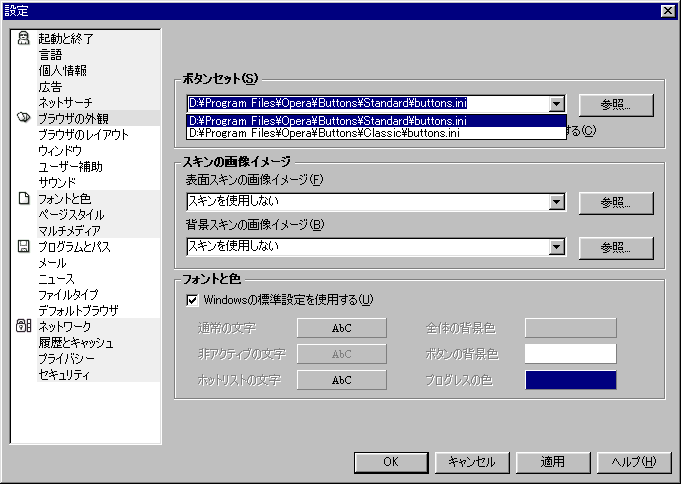Click the page icon beside フォントと色
Viewport: 681px width, 484px height.
click(x=24, y=199)
